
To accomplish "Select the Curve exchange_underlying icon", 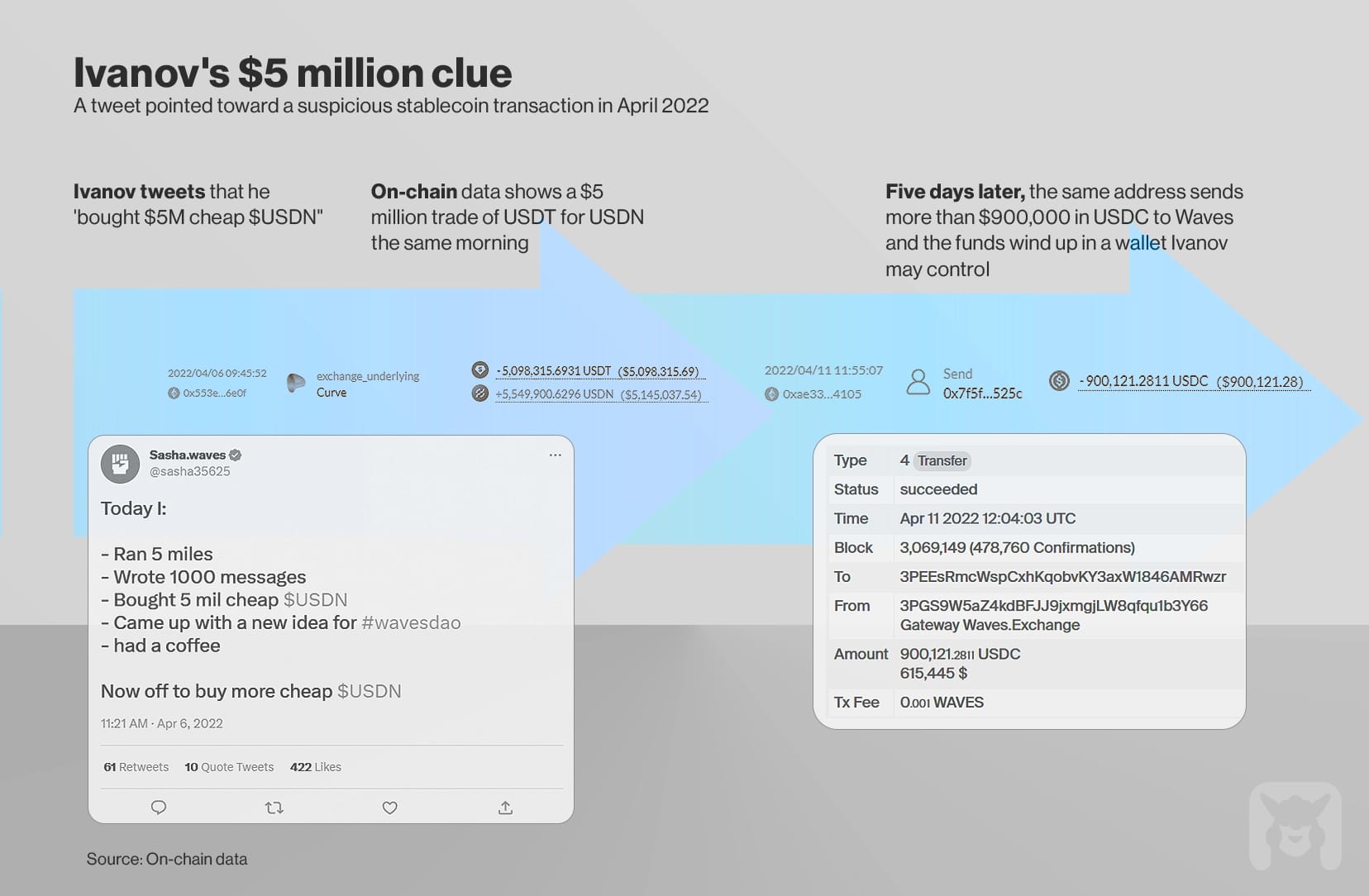I will coord(295,384).
